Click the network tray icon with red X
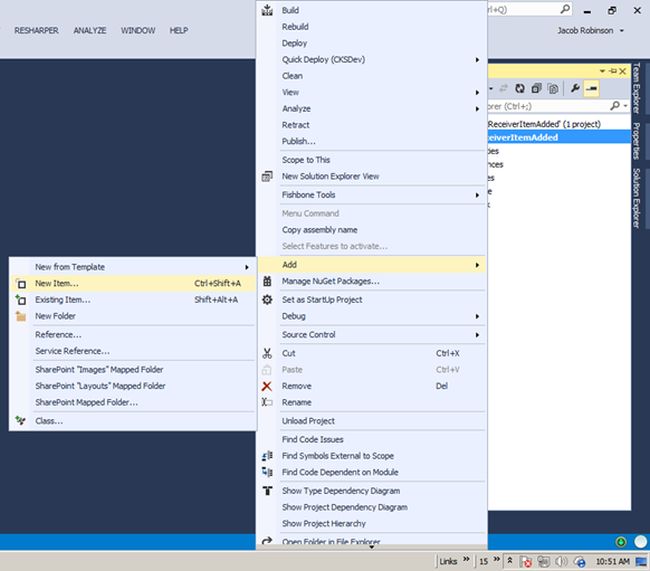 pyautogui.click(x=526, y=561)
